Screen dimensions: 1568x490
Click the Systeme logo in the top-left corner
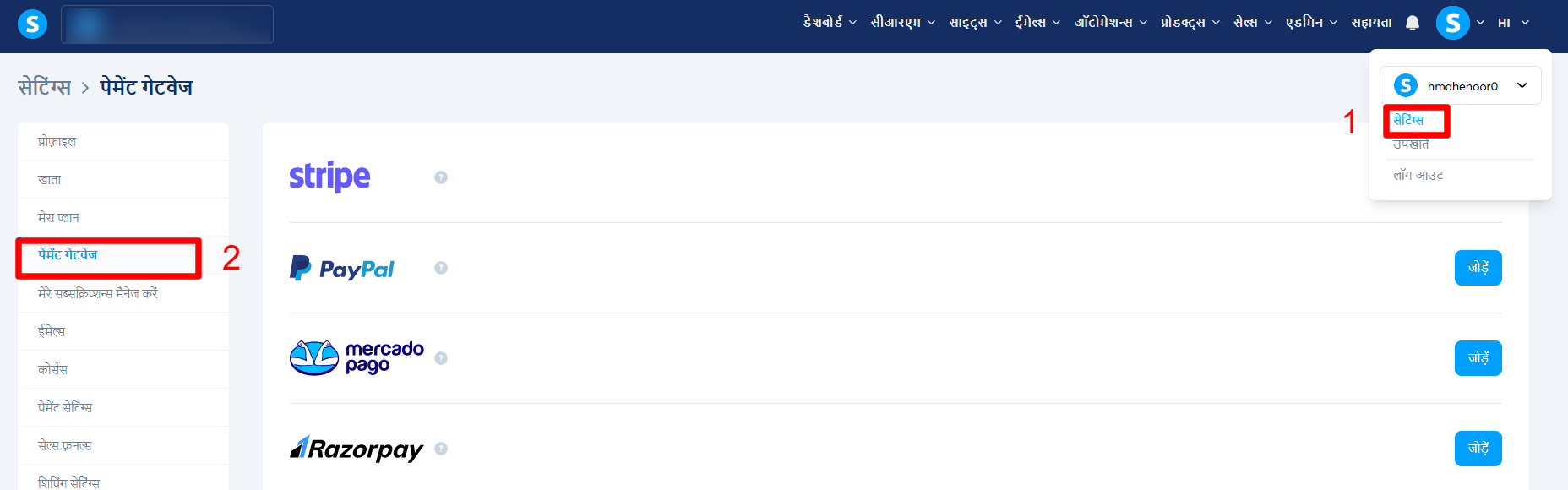coord(32,24)
